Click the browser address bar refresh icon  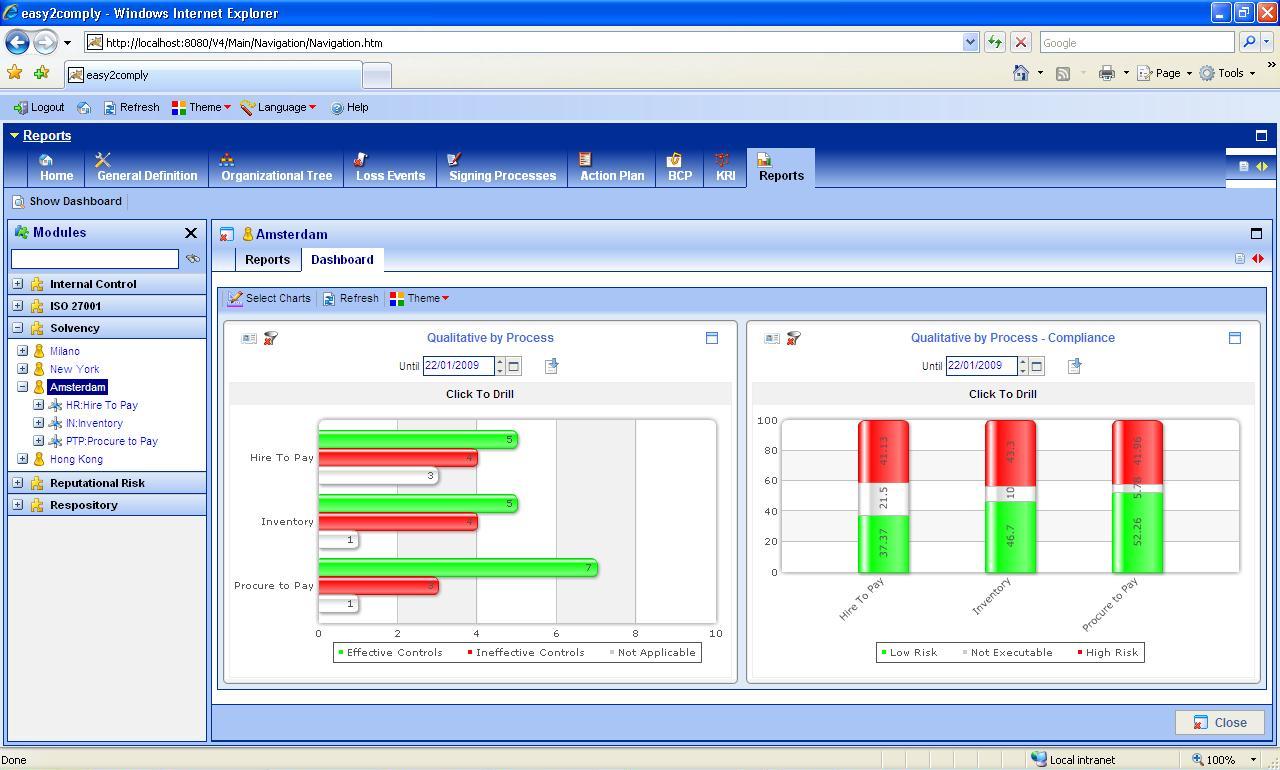click(x=995, y=42)
